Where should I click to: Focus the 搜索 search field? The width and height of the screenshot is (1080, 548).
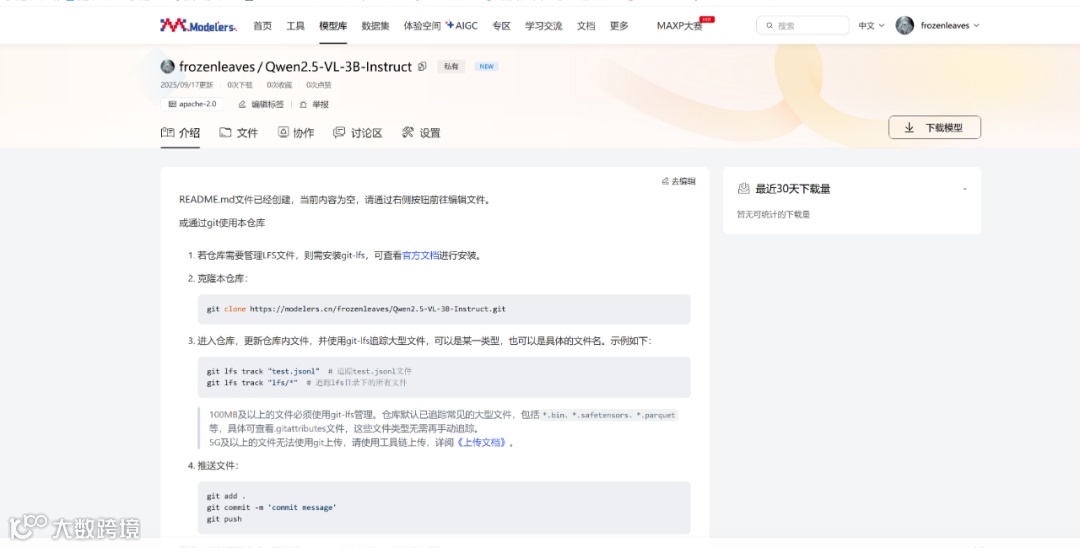tap(803, 25)
